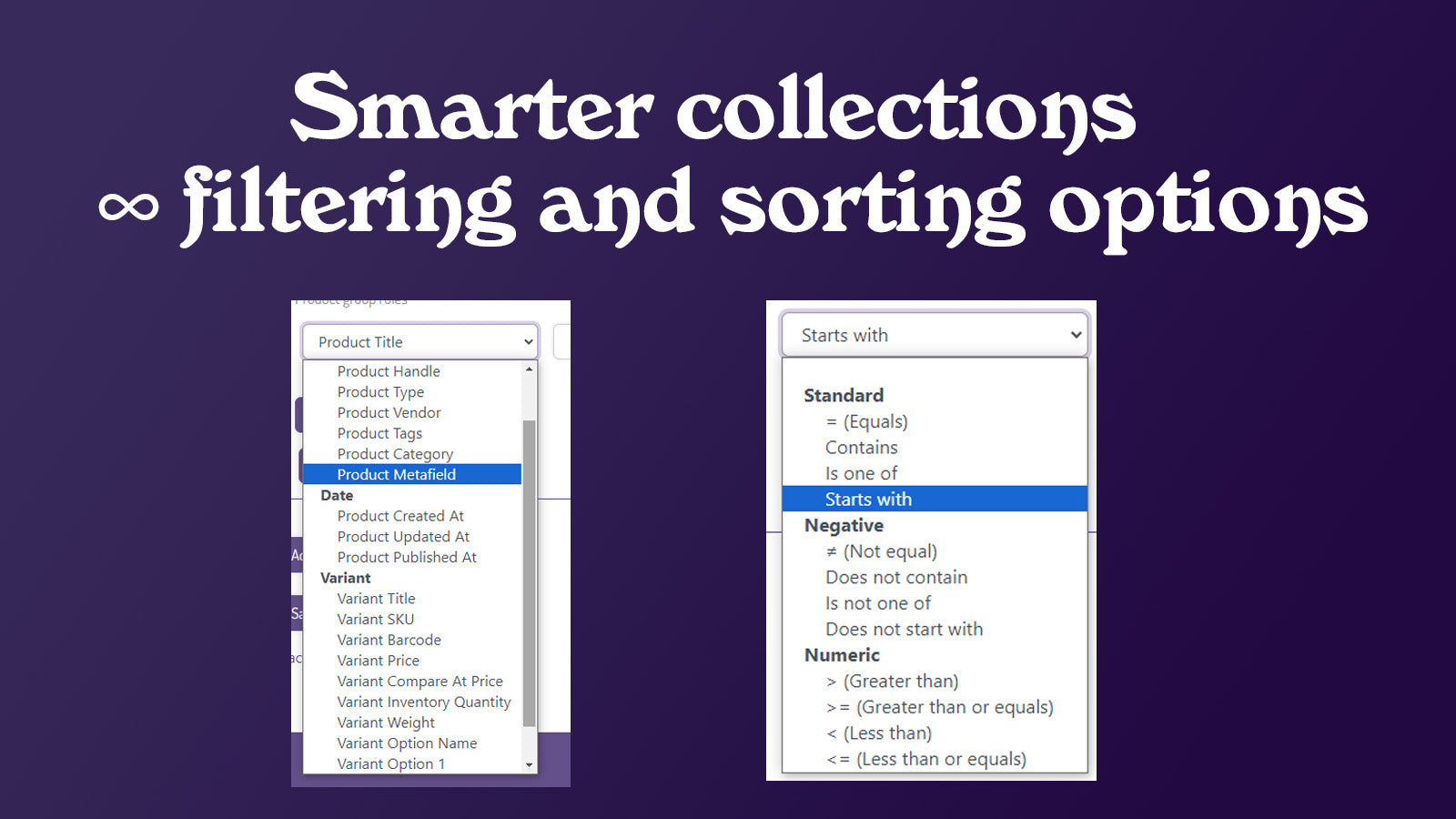Pick Product Created At under Date

click(400, 515)
